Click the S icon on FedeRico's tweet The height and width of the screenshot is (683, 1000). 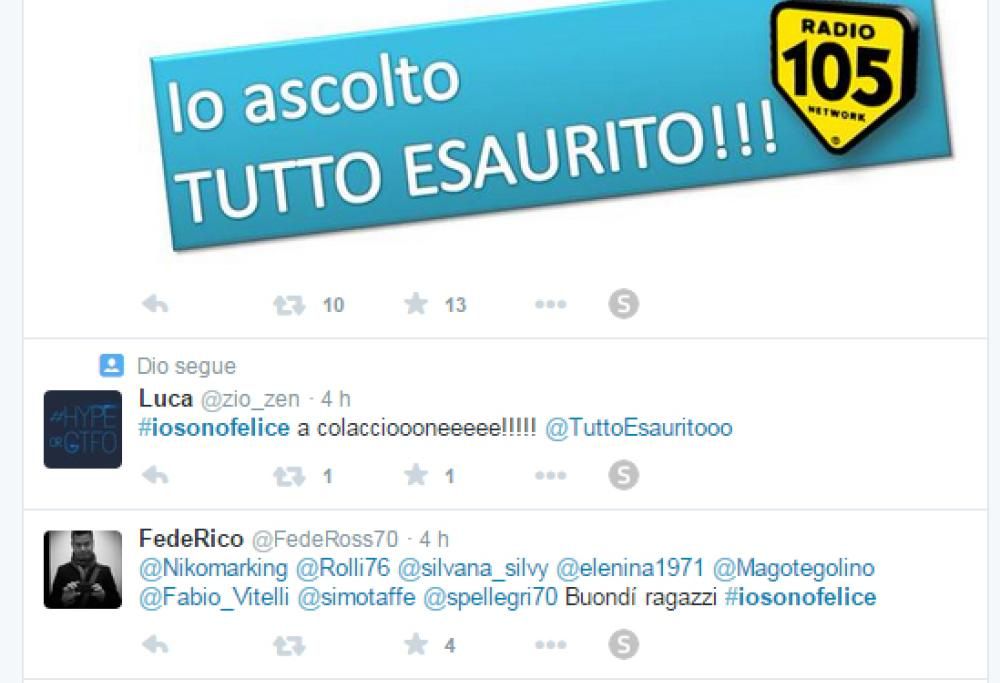624,645
